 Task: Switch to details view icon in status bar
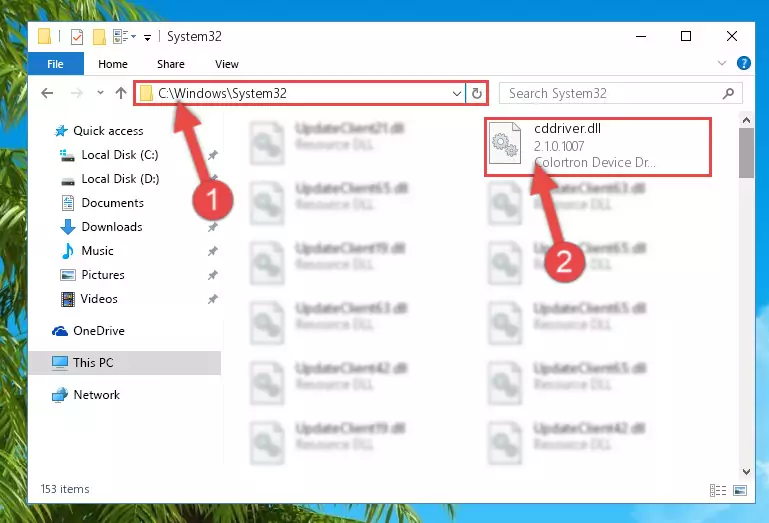coord(718,490)
